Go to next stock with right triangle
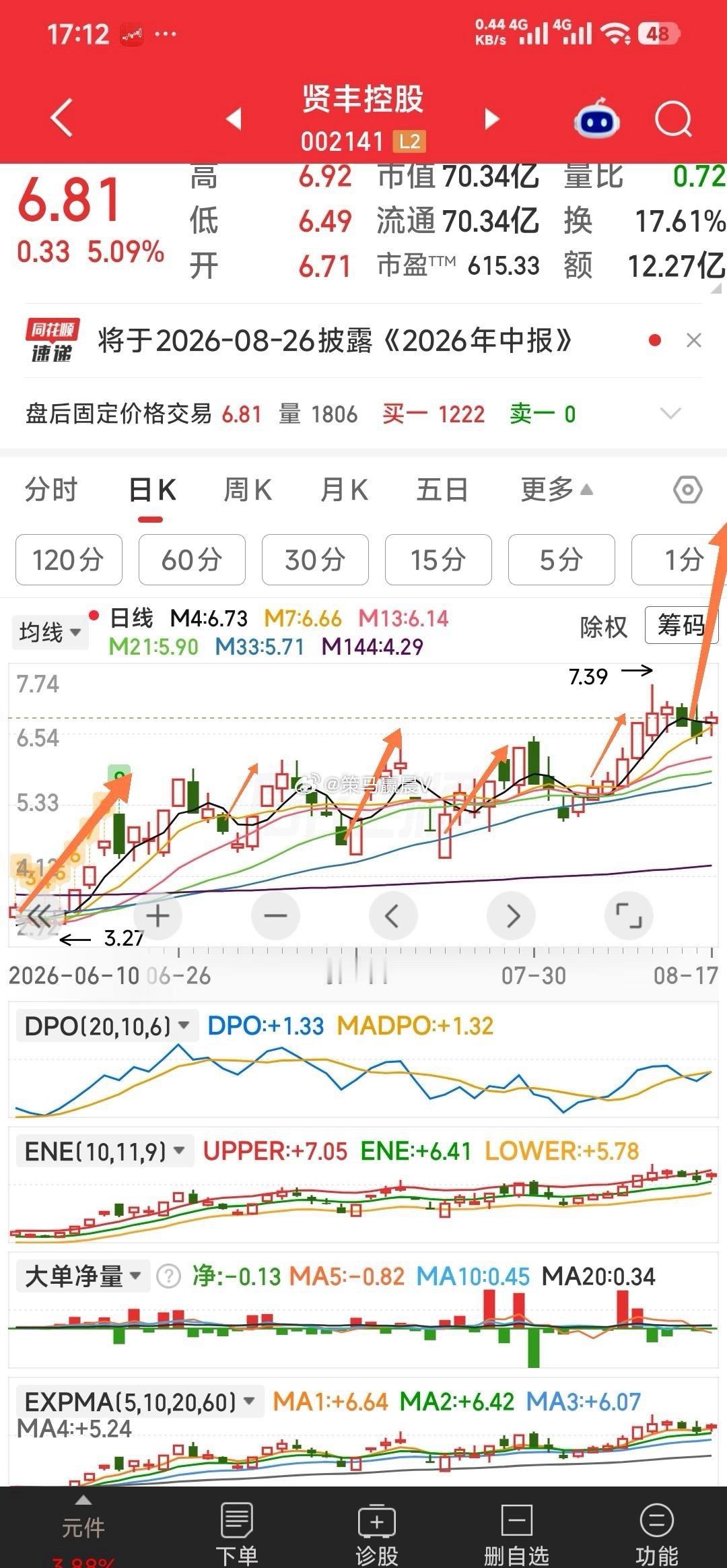The width and height of the screenshot is (727, 1568). click(493, 119)
